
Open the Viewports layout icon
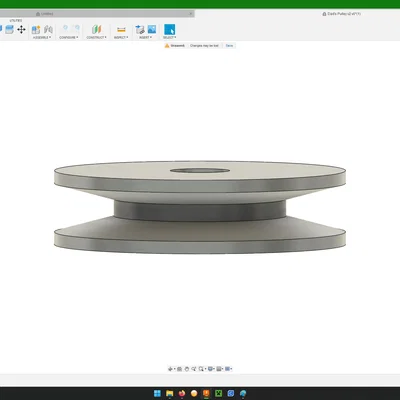pyautogui.click(x=228, y=369)
